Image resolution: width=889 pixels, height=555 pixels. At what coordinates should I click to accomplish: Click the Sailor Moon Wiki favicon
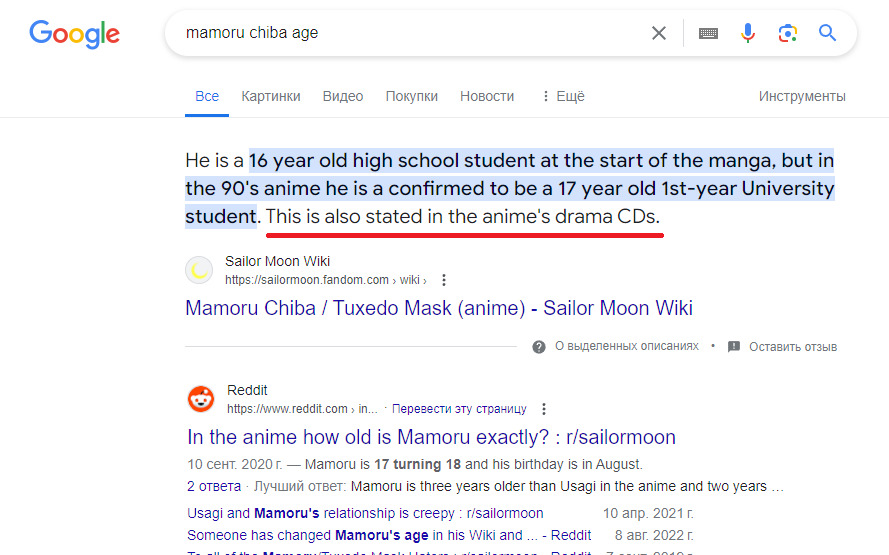coord(200,270)
